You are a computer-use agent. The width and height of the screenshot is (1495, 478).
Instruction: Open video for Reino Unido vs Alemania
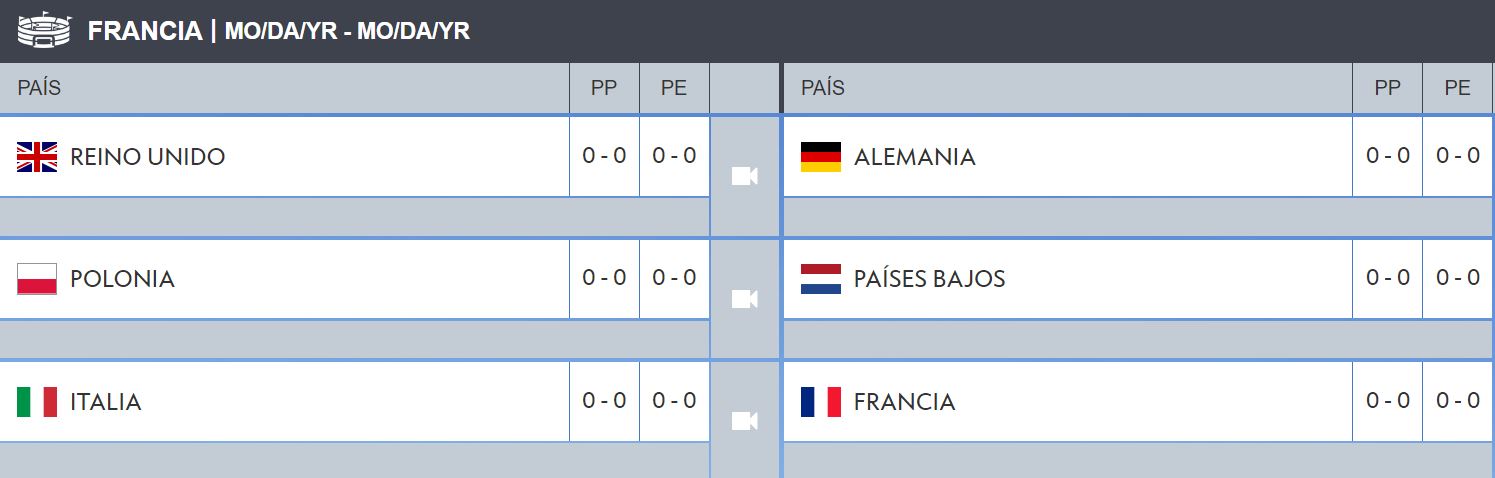[x=744, y=176]
